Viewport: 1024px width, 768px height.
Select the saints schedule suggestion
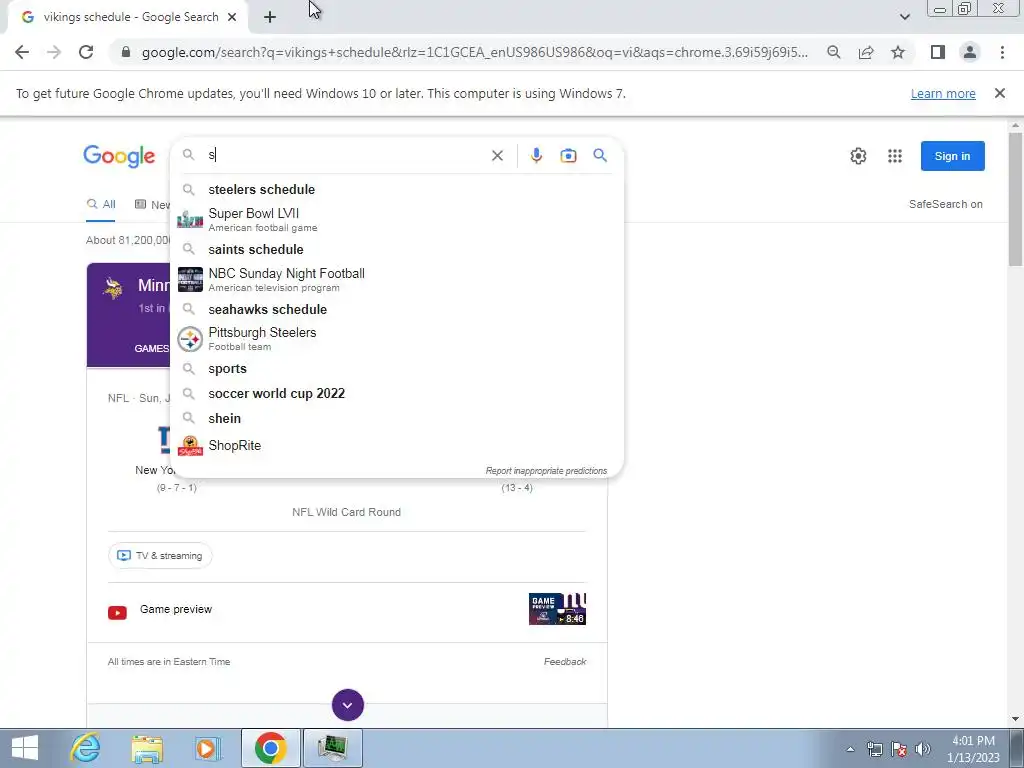pos(396,249)
